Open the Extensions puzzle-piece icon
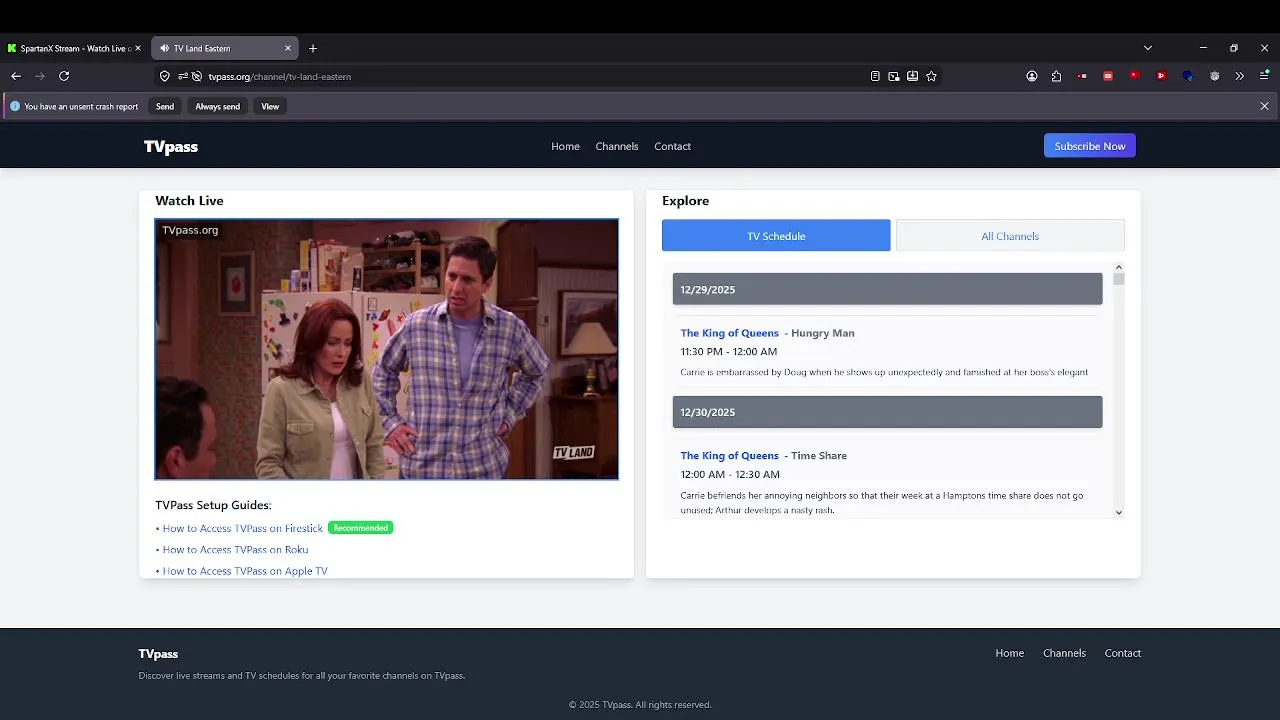Image resolution: width=1280 pixels, height=720 pixels. coord(1056,76)
